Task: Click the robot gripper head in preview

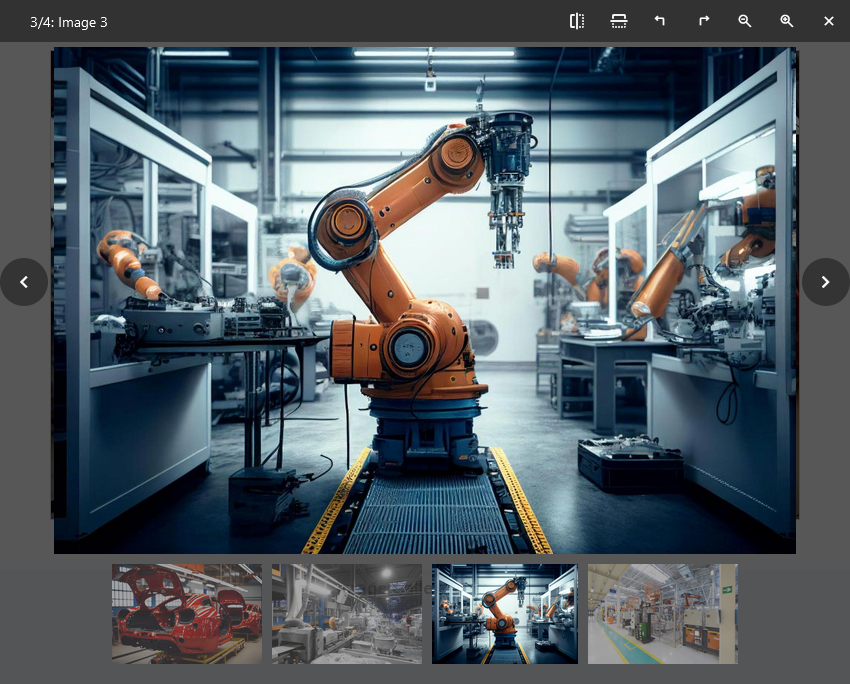Action: pyautogui.click(x=507, y=190)
